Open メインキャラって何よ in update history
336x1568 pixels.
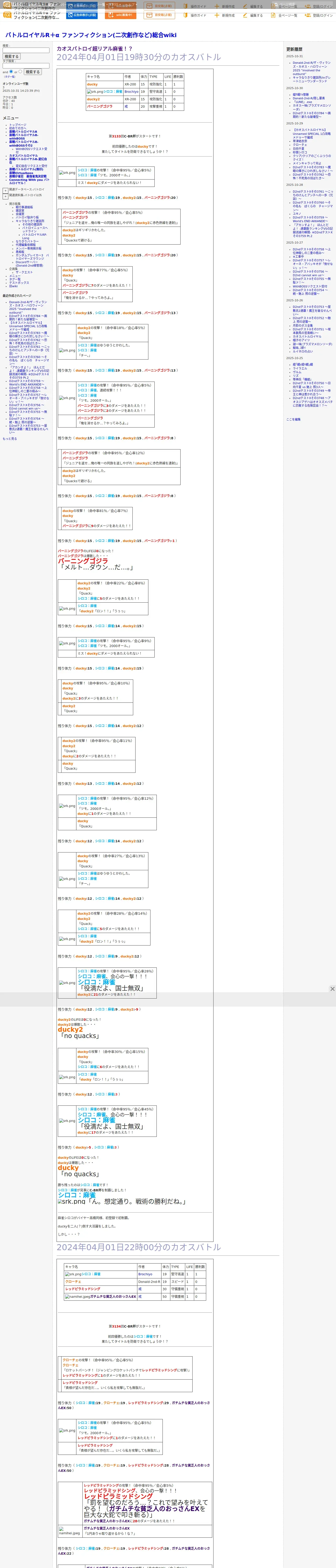(x=307, y=163)
